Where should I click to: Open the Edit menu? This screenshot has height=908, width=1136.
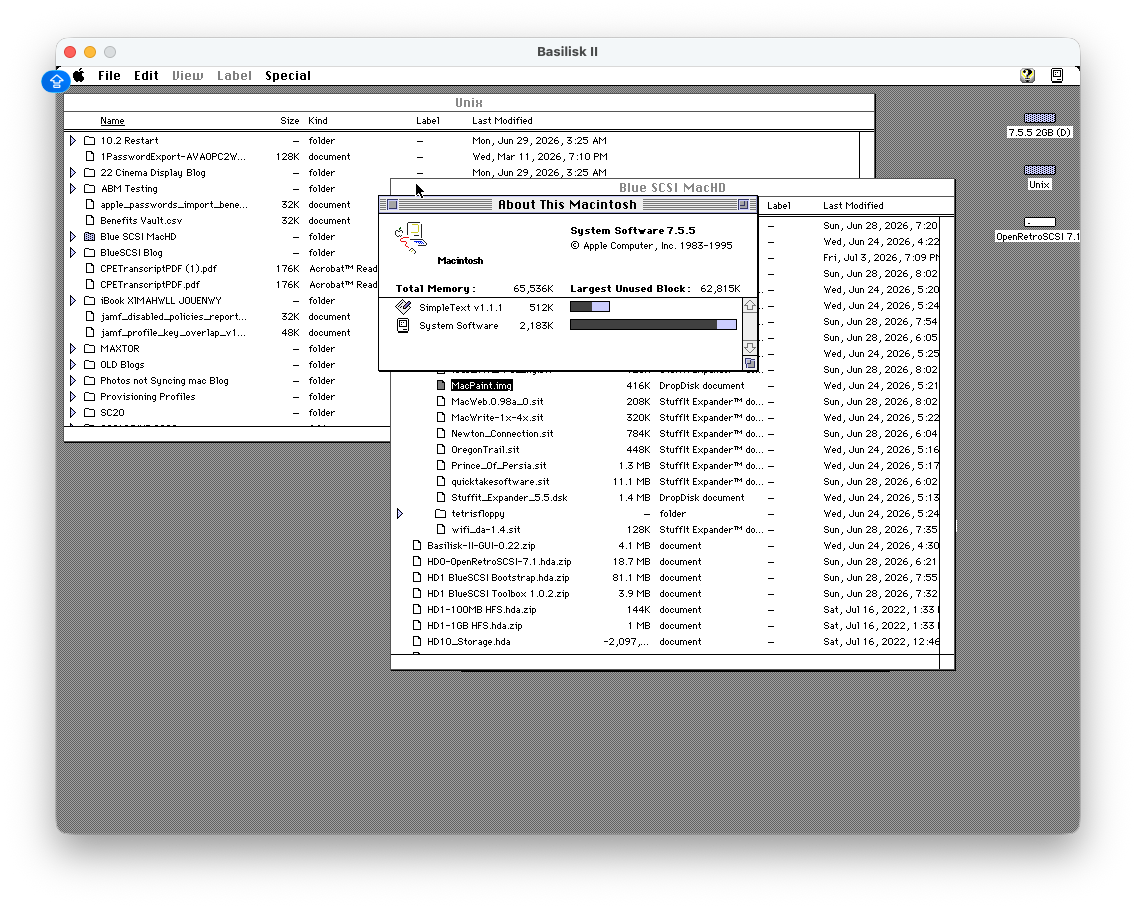146,75
